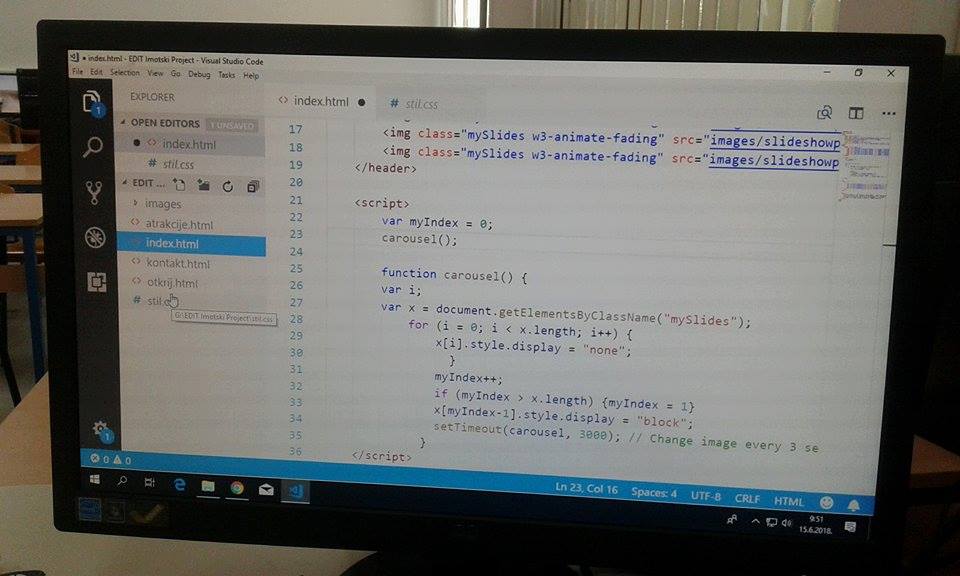Screen dimensions: 960x576
Task: Open File Explorer from the taskbar
Action: click(208, 486)
